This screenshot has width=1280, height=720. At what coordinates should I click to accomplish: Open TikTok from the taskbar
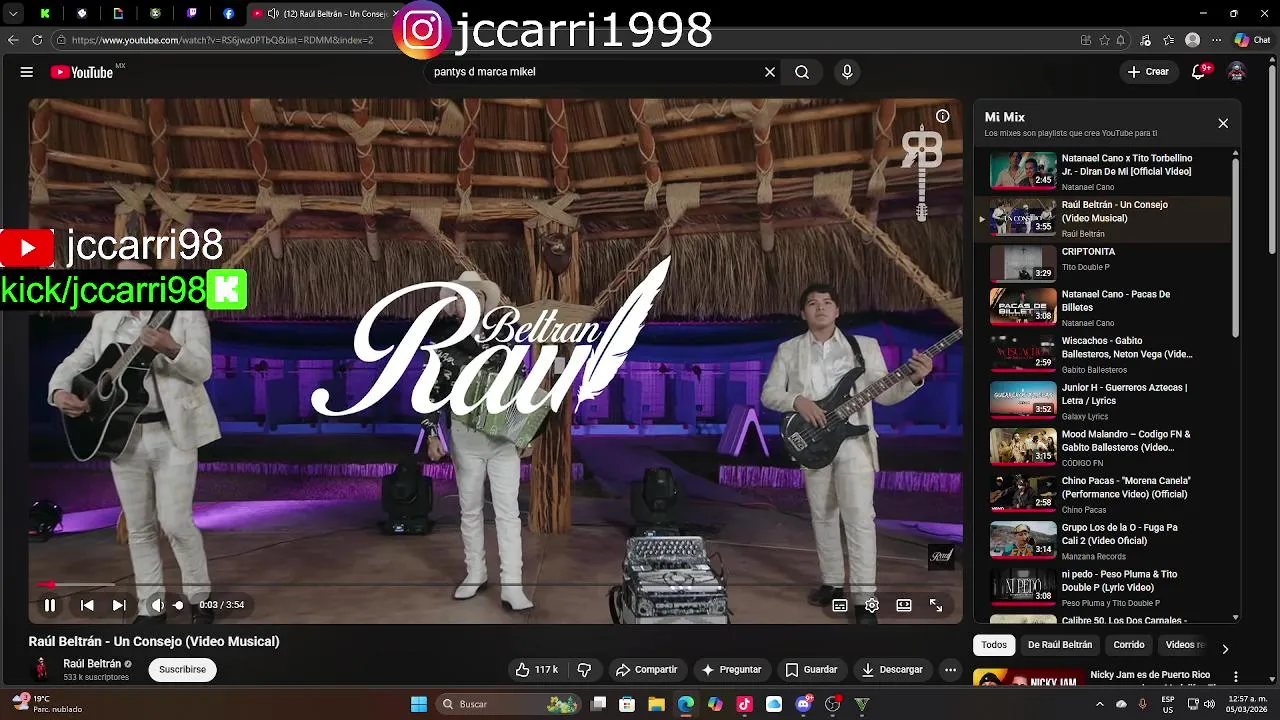click(x=744, y=704)
